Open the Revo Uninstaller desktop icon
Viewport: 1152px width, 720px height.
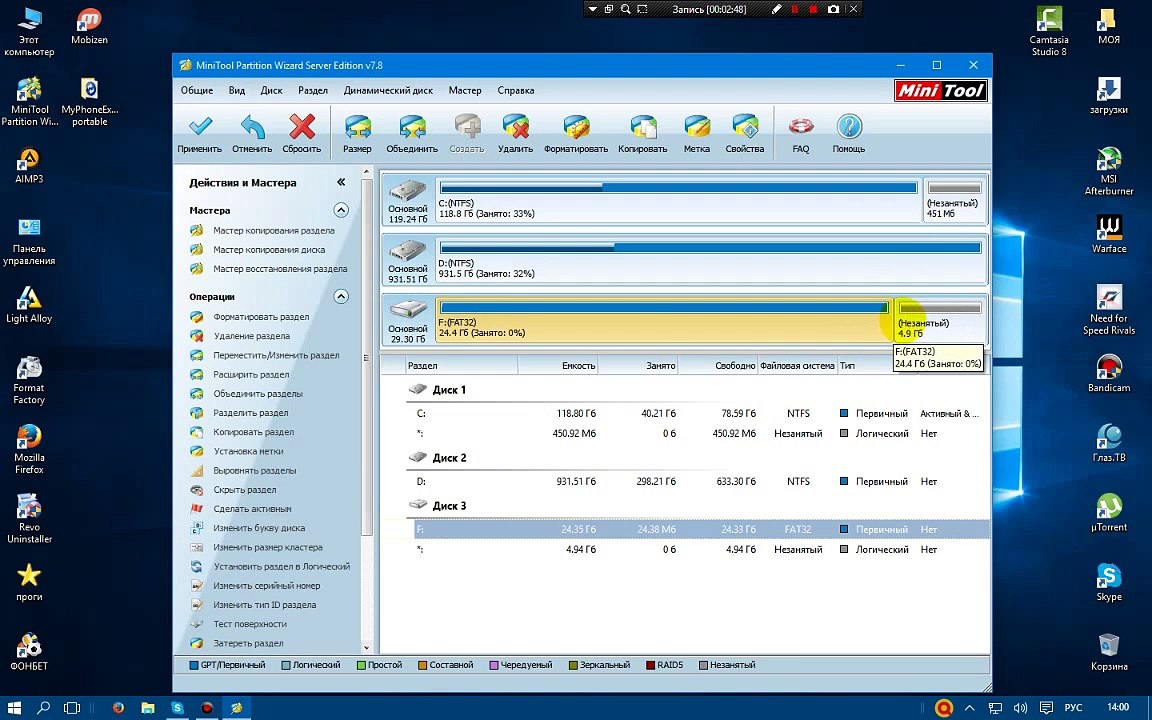pos(29,518)
